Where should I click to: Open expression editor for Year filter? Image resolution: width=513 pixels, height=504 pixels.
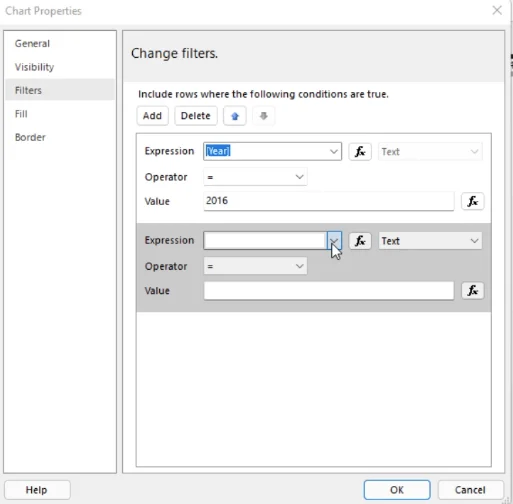[x=360, y=152]
